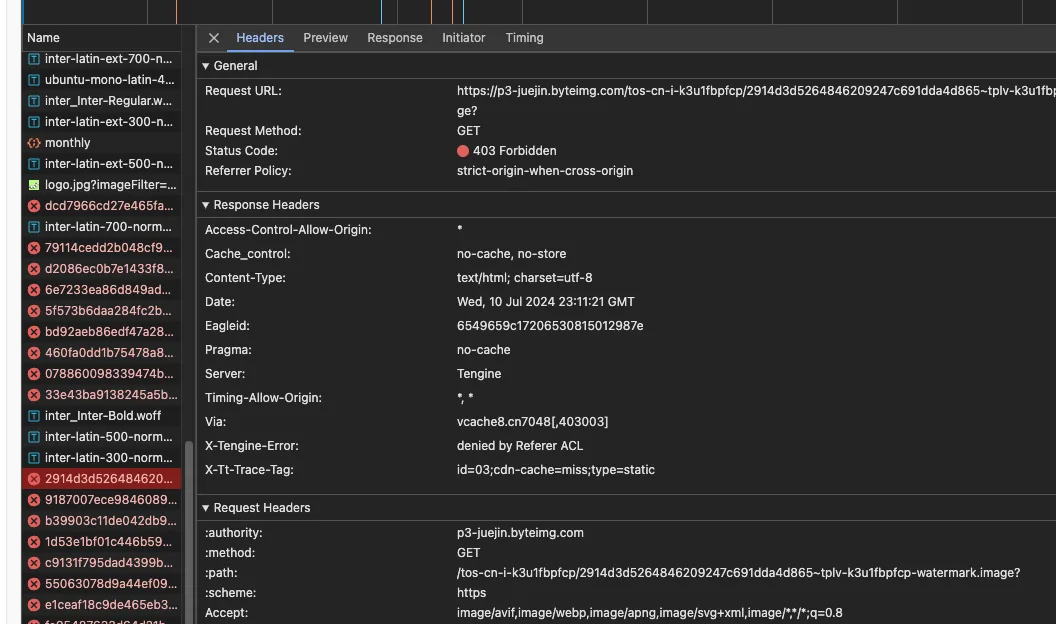This screenshot has width=1056, height=624.
Task: Click error icon of bd92aeb86edf47a28 request
Action: pos(34,332)
